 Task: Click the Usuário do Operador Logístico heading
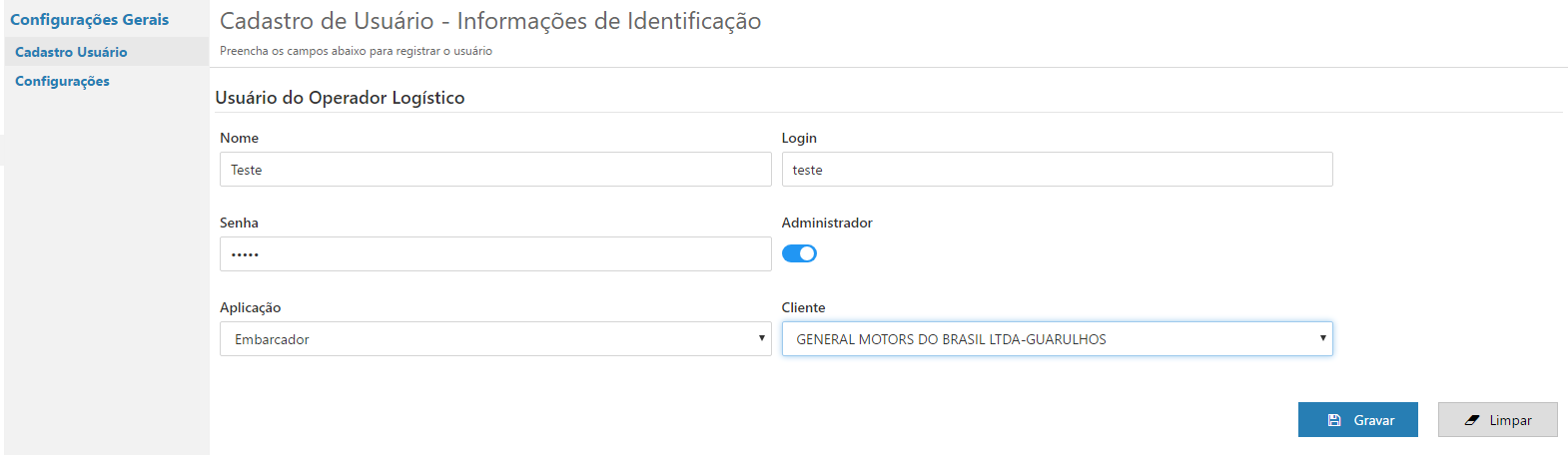(x=340, y=98)
